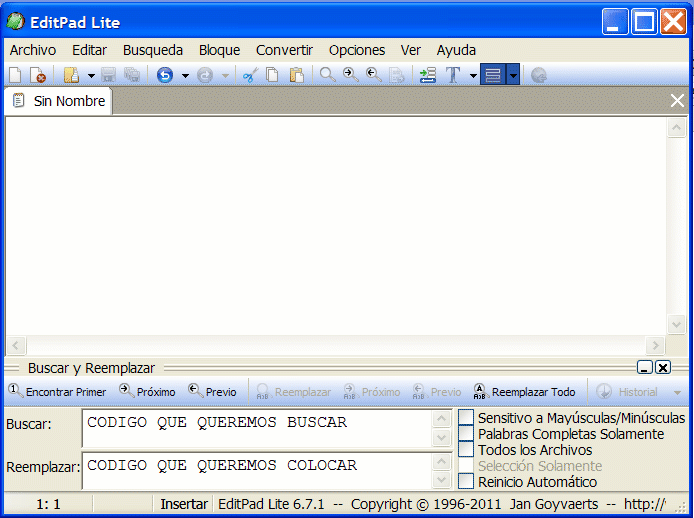Viewport: 694px width, 518px height.
Task: Click the grayed globe icon in toolbar
Action: click(x=539, y=75)
